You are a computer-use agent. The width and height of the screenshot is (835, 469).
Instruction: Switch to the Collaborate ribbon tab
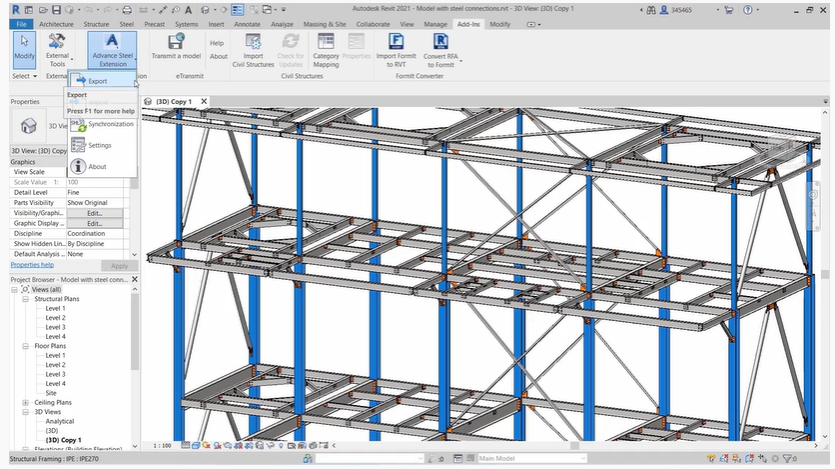pos(372,23)
